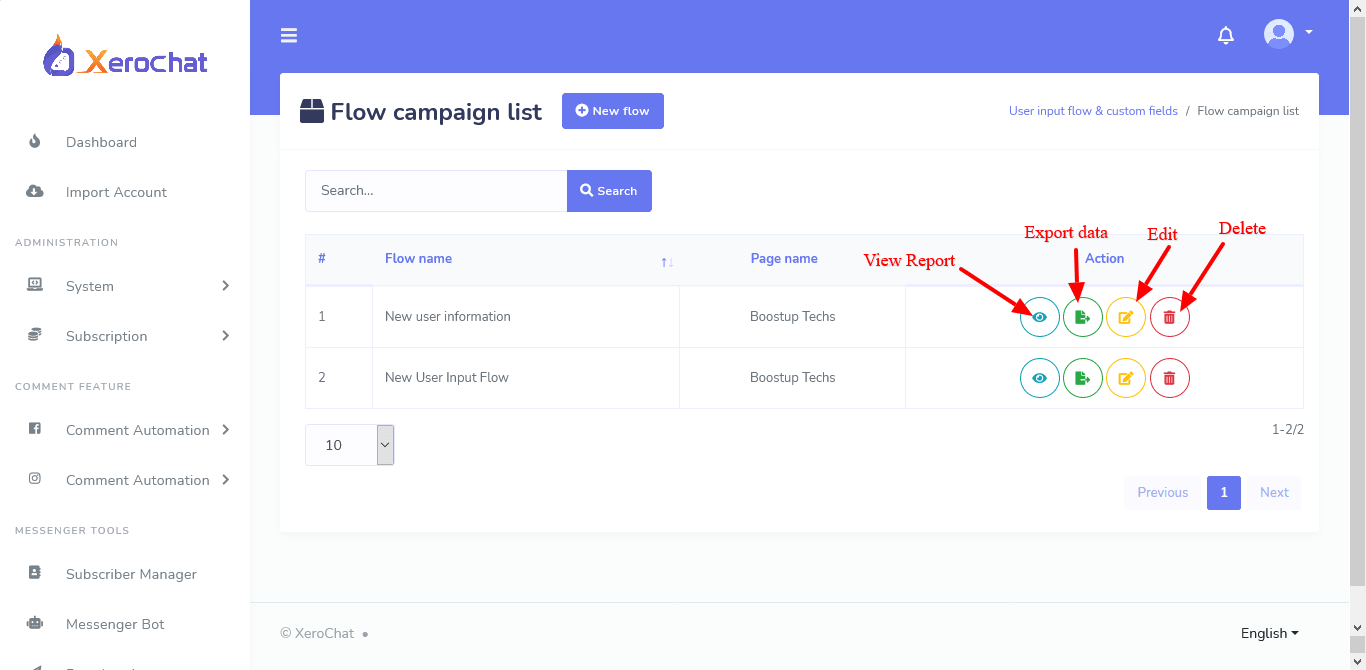Click inside the Search text field
The image size is (1366, 670).
pyautogui.click(x=435, y=190)
